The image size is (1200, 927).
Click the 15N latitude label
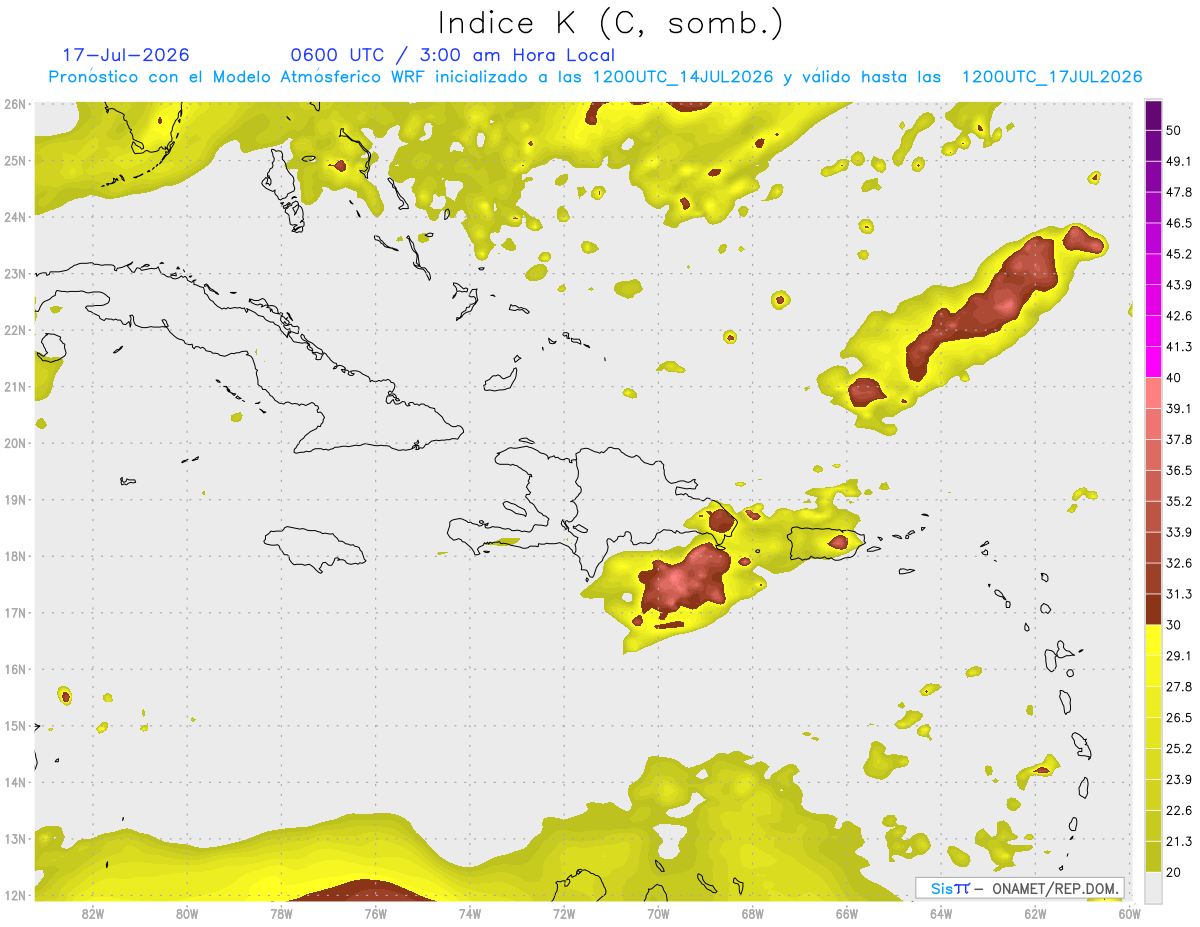pos(15,725)
